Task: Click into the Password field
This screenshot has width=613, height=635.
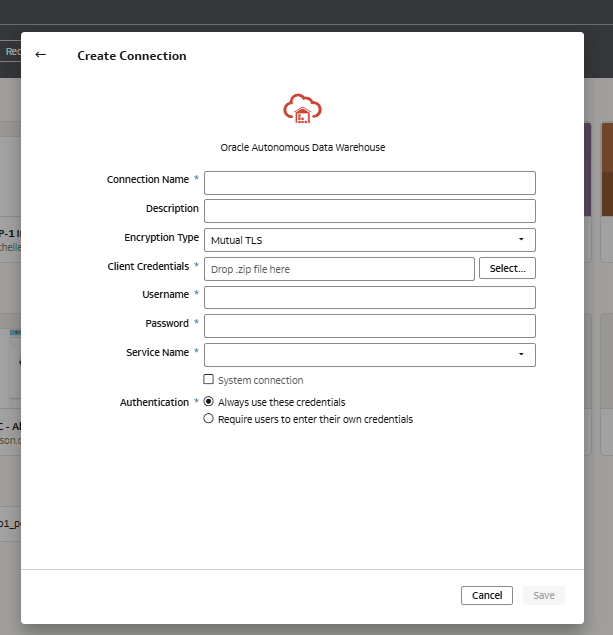Action: point(370,326)
